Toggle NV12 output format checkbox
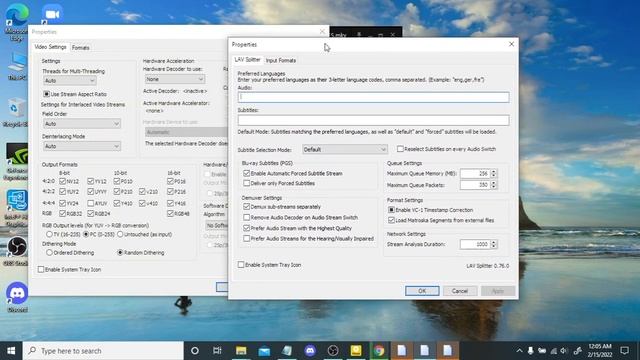Screen dimensions: 640x360 point(62,181)
